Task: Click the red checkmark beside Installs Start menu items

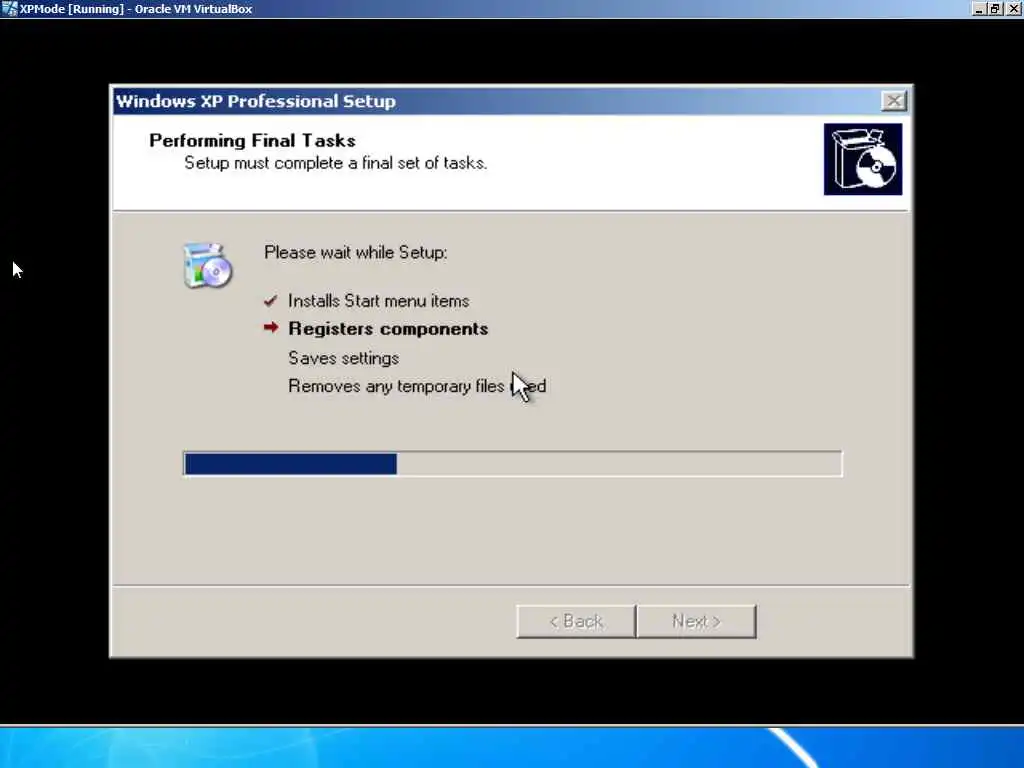Action: (270, 300)
